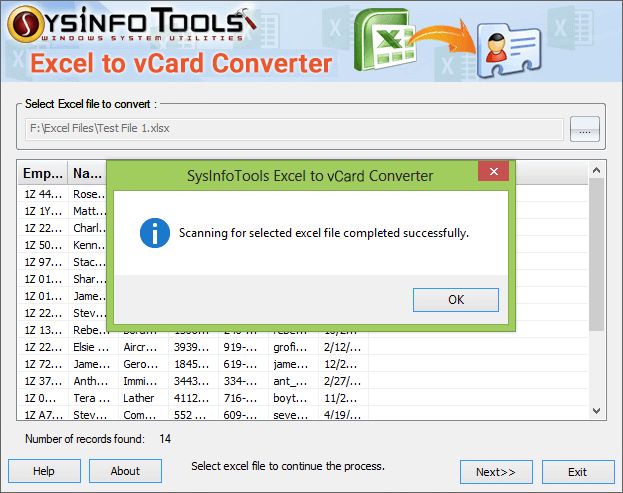Select the row cell 1Z 44...
This screenshot has width=623, height=493.
coord(43,194)
